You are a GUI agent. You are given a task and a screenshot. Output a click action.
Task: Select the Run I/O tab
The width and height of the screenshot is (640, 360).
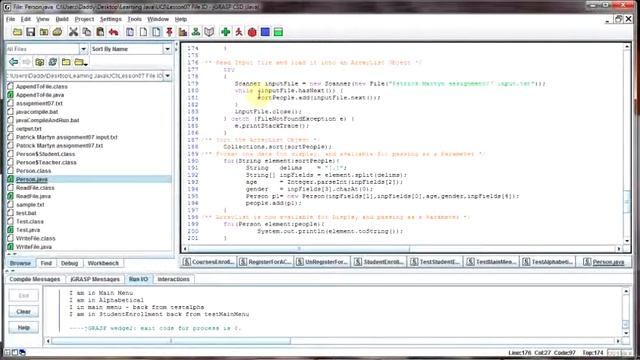point(138,279)
